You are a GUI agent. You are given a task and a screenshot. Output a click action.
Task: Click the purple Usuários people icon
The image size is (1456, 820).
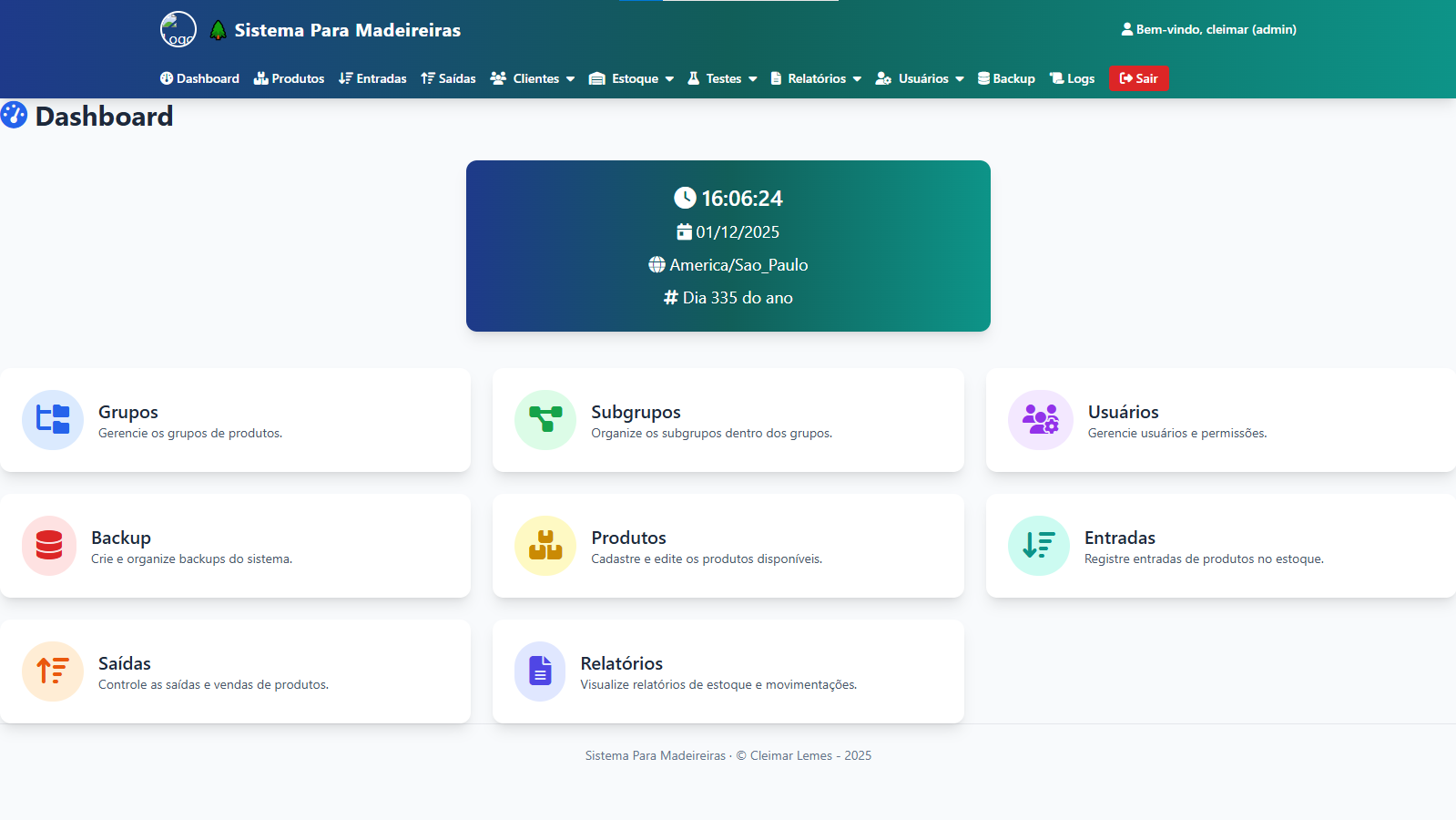coord(1040,420)
